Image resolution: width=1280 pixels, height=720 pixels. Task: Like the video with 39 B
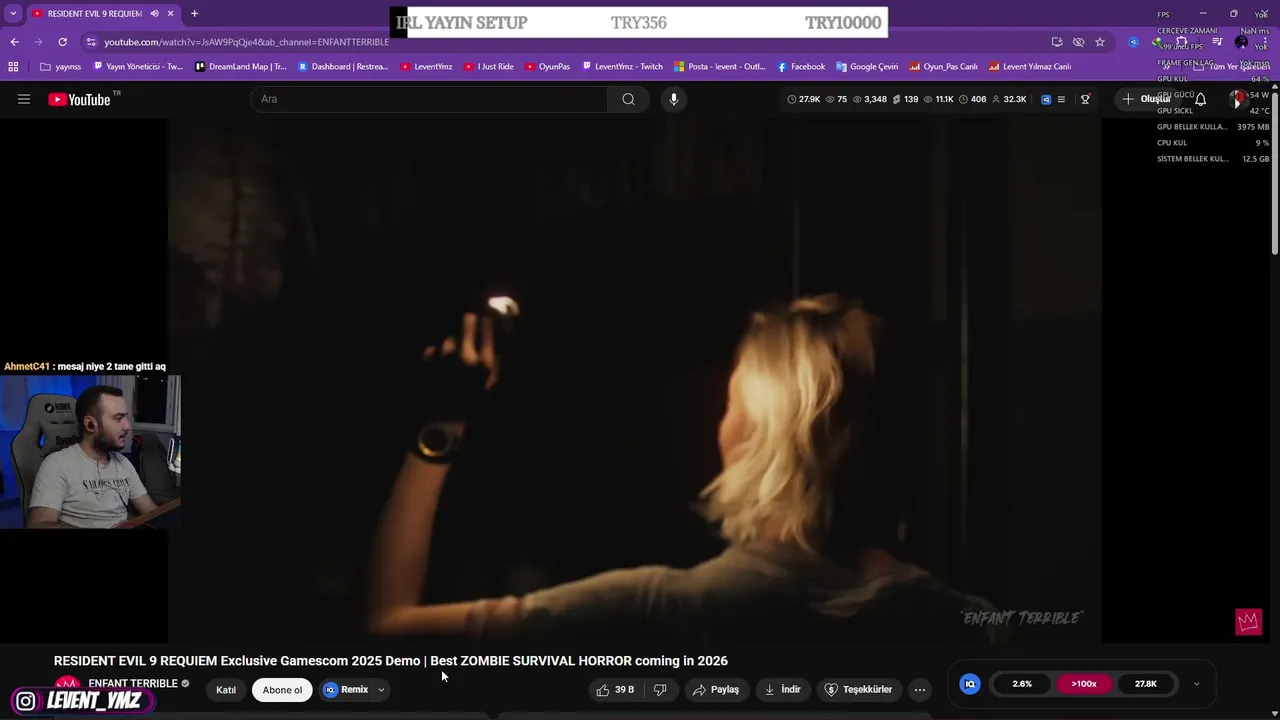click(615, 689)
